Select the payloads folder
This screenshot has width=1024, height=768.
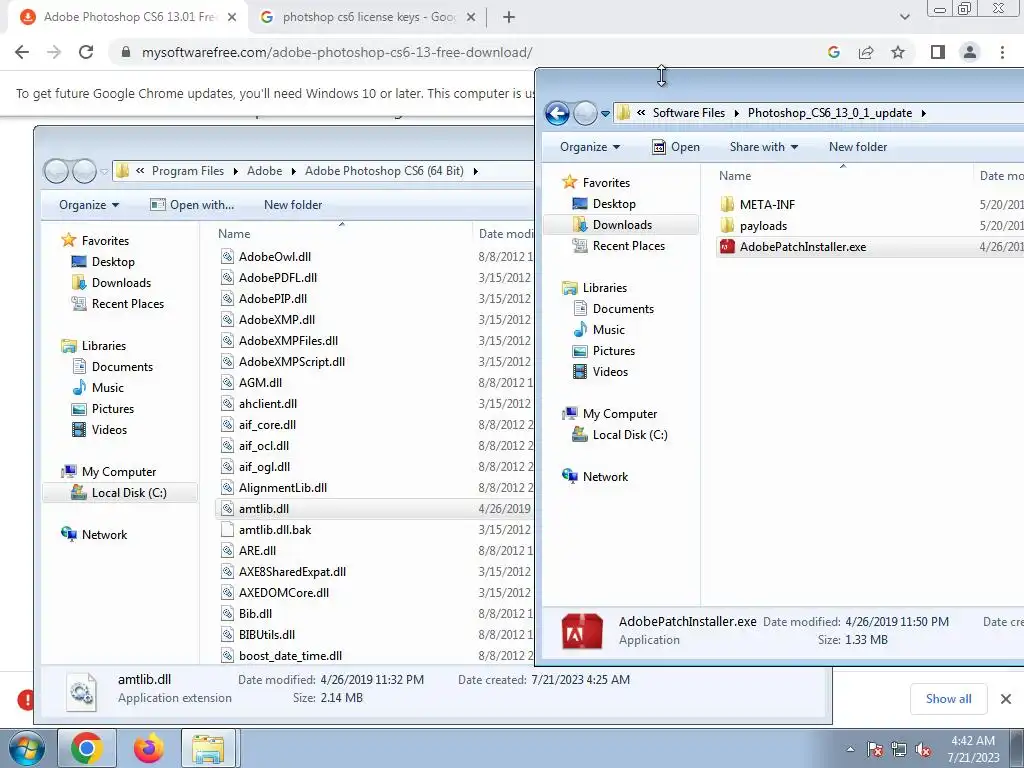(763, 225)
